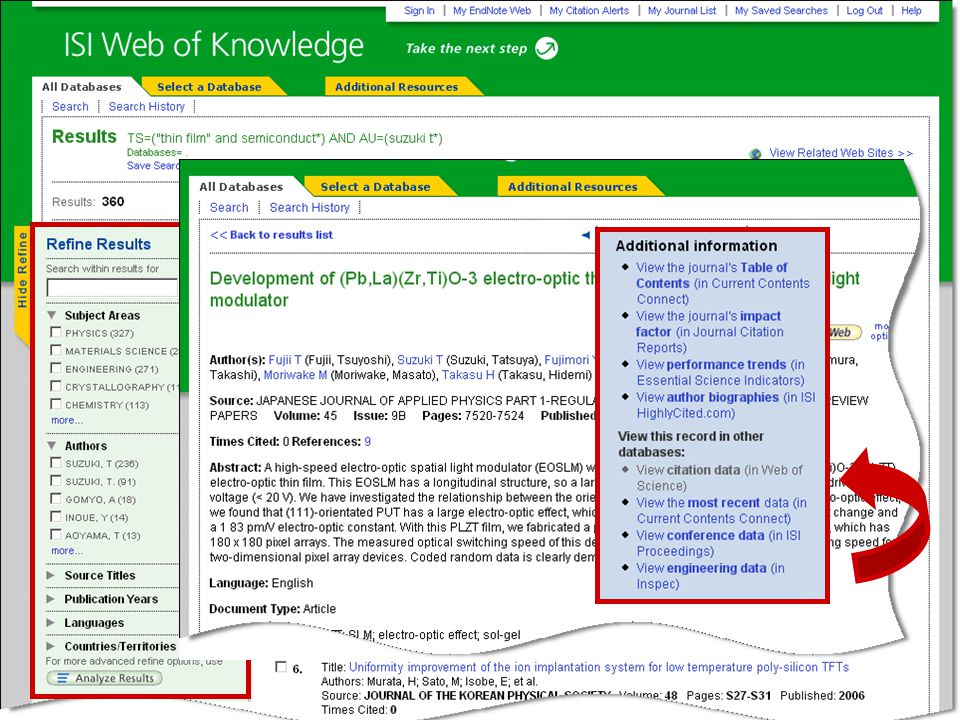This screenshot has width=960, height=720.
Task: Open My EndNote Web
Action: (x=492, y=10)
